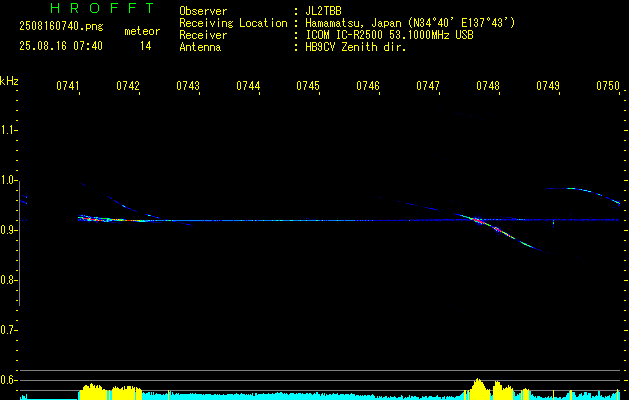
Task: Click the 0746 time marker
Action: coord(368,86)
